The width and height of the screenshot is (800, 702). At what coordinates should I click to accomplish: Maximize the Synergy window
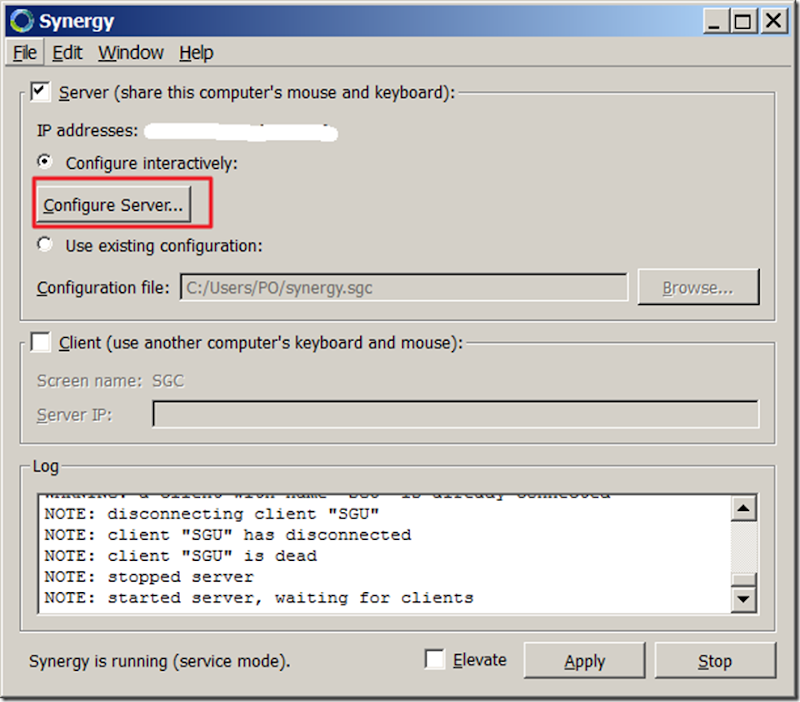click(x=743, y=21)
